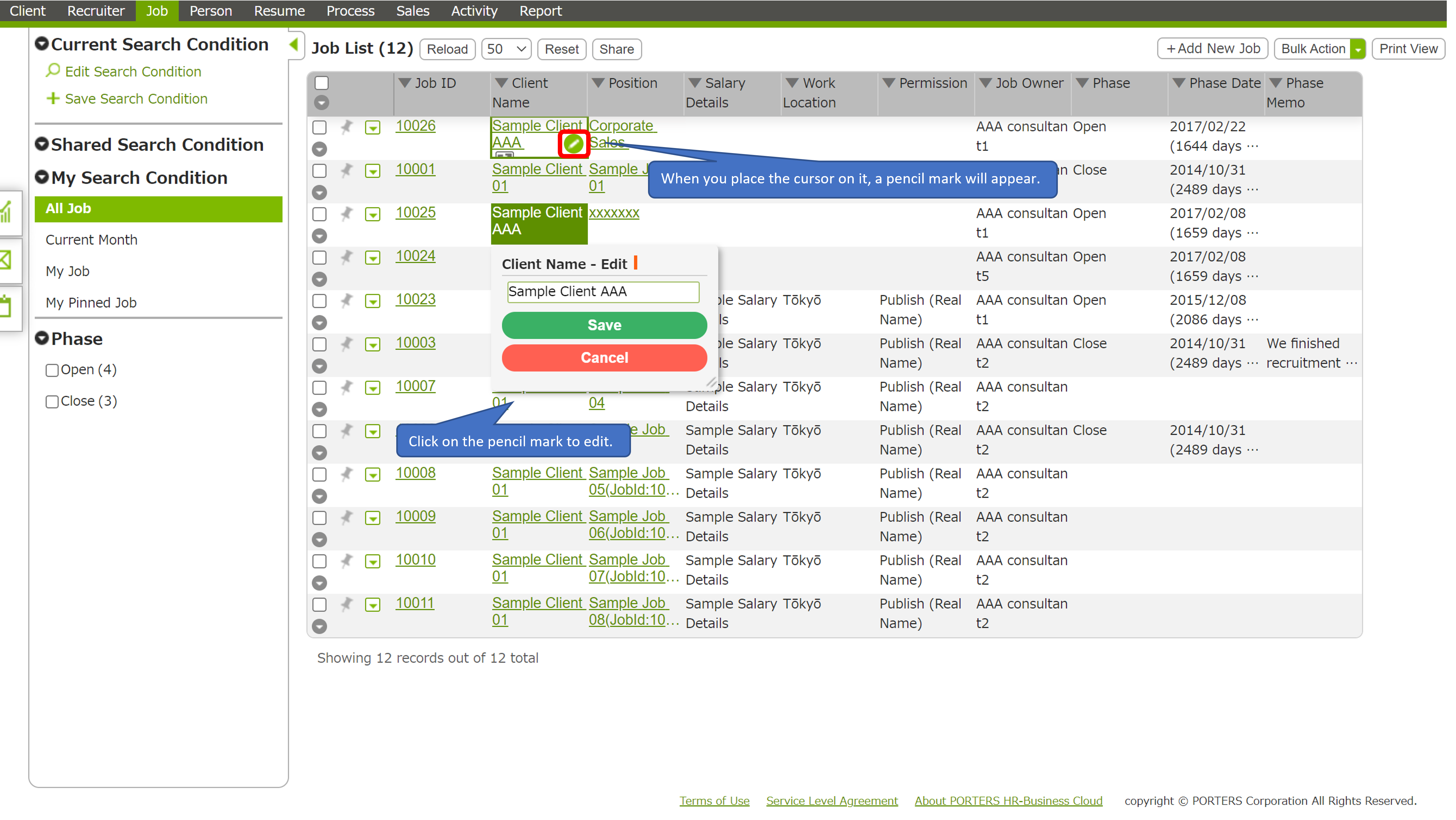Click the magnifier Edit Search Condition icon
This screenshot has width=1456, height=820.
click(53, 71)
